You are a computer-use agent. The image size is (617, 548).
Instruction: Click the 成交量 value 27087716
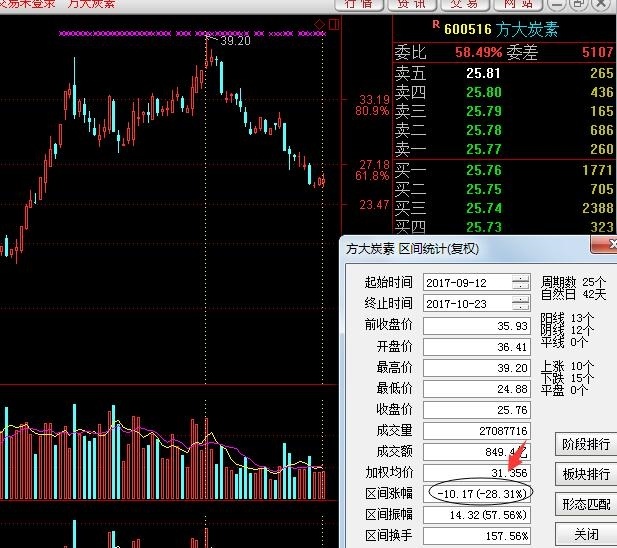point(477,431)
